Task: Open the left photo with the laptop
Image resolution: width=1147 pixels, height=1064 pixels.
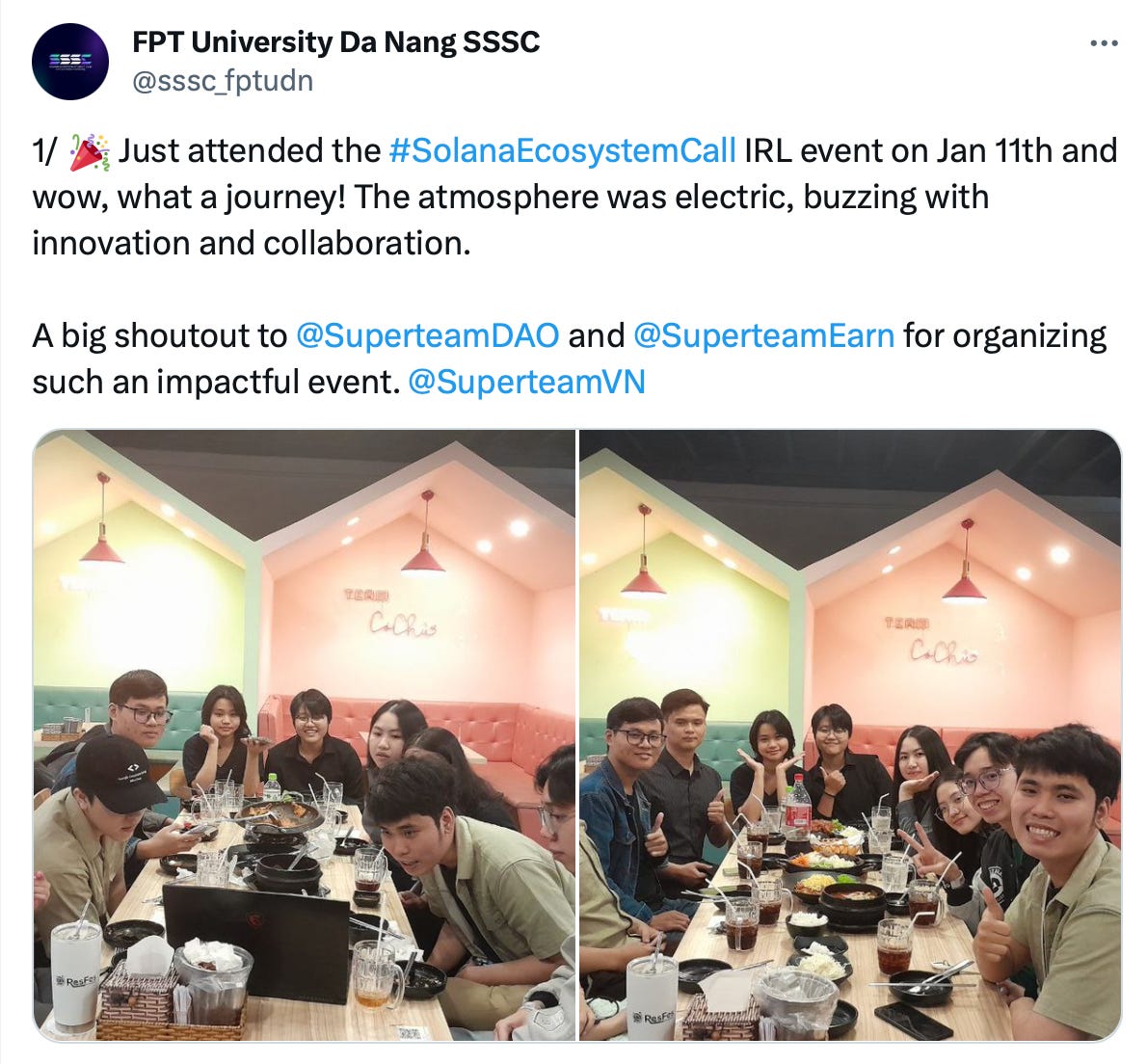Action: pos(305,735)
